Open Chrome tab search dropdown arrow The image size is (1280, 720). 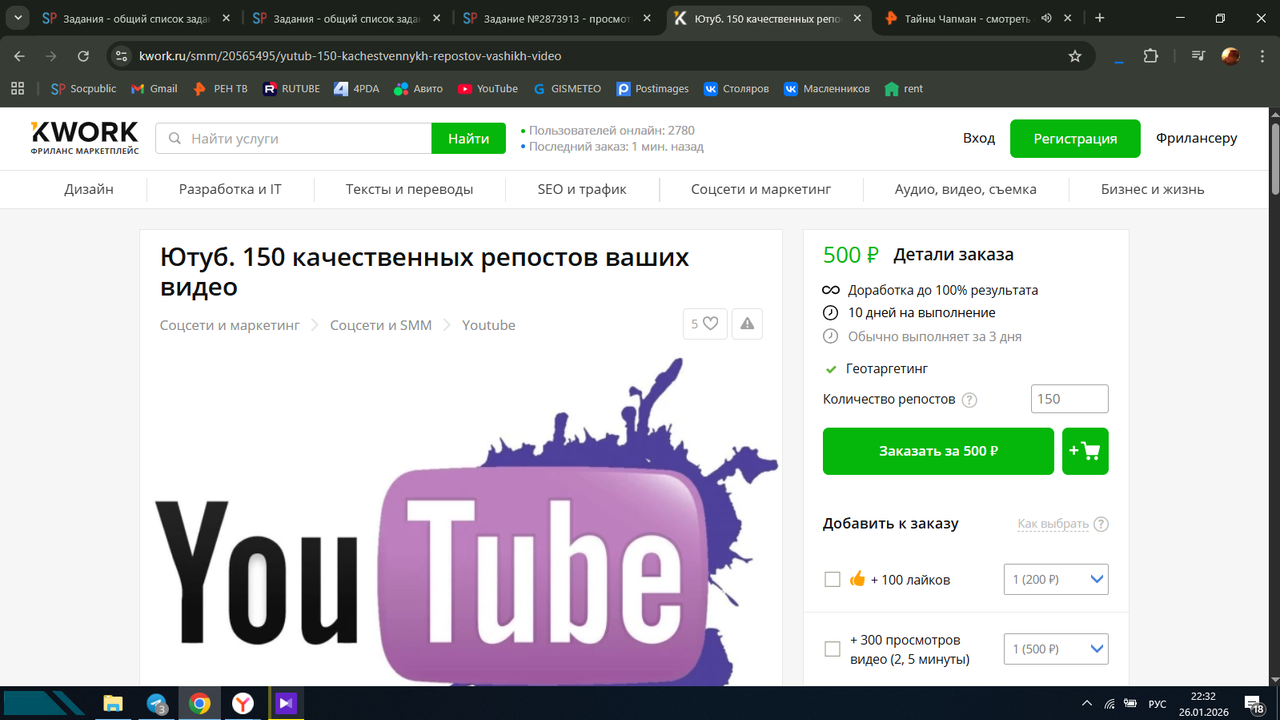(18, 18)
